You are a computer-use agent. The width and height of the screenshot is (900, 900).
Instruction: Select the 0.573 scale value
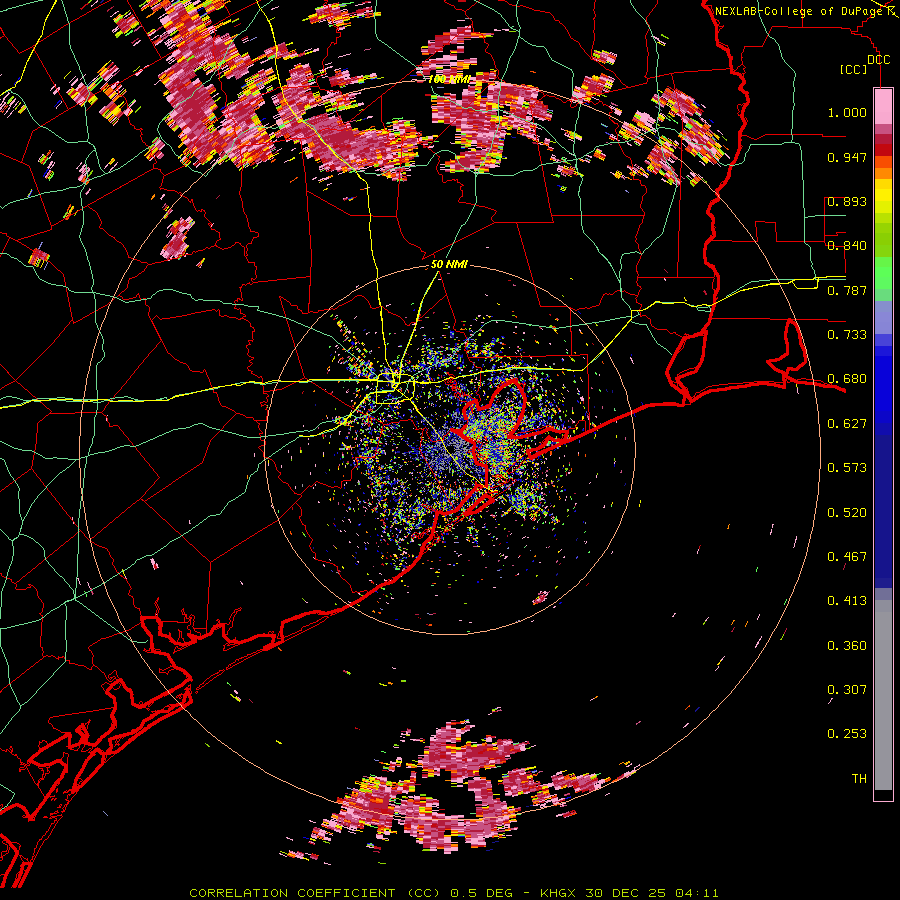(x=847, y=468)
